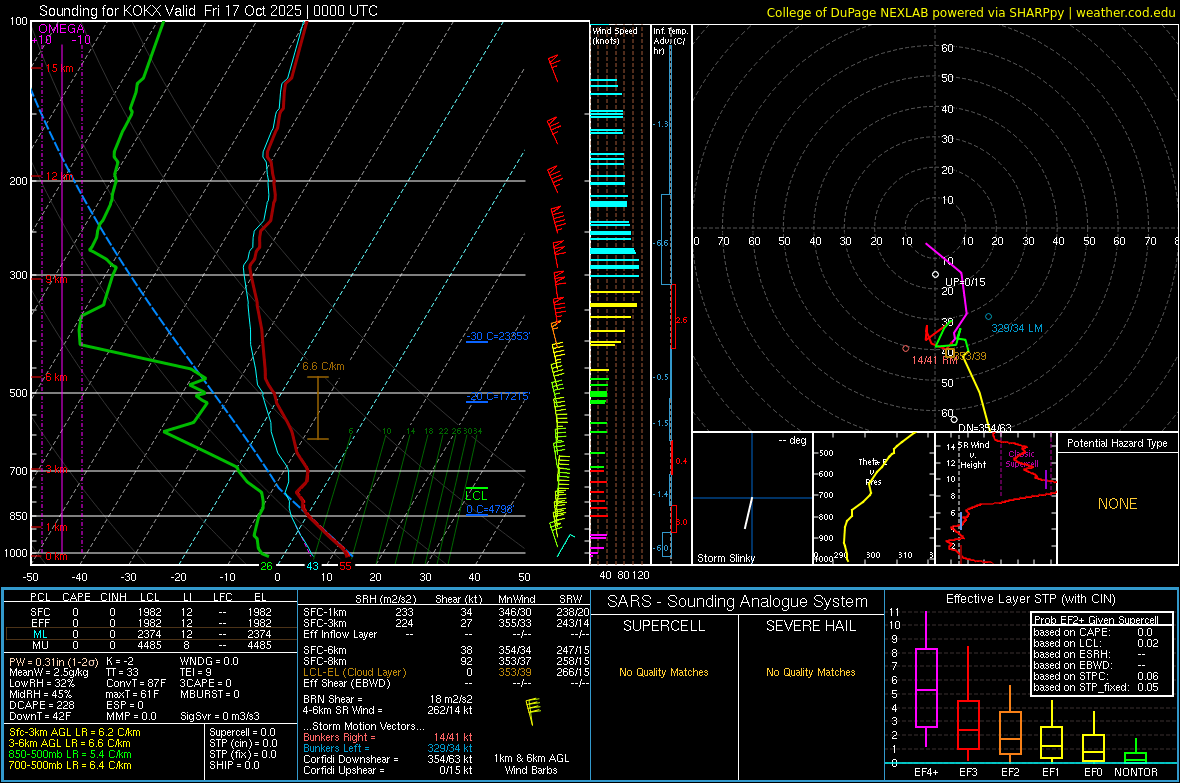Click the NONE hazard type text
The image size is (1180, 783).
coord(1117,504)
